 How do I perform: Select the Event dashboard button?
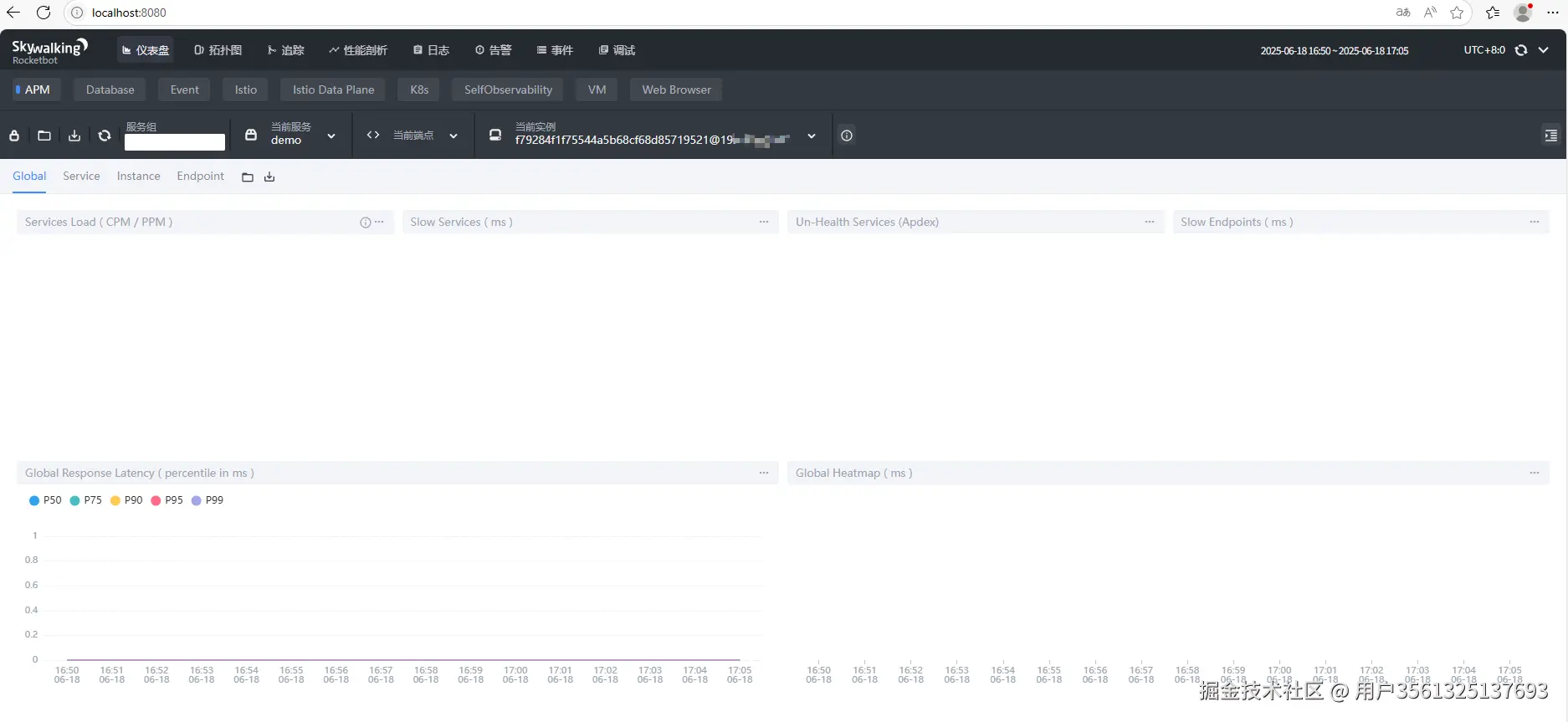click(x=184, y=90)
